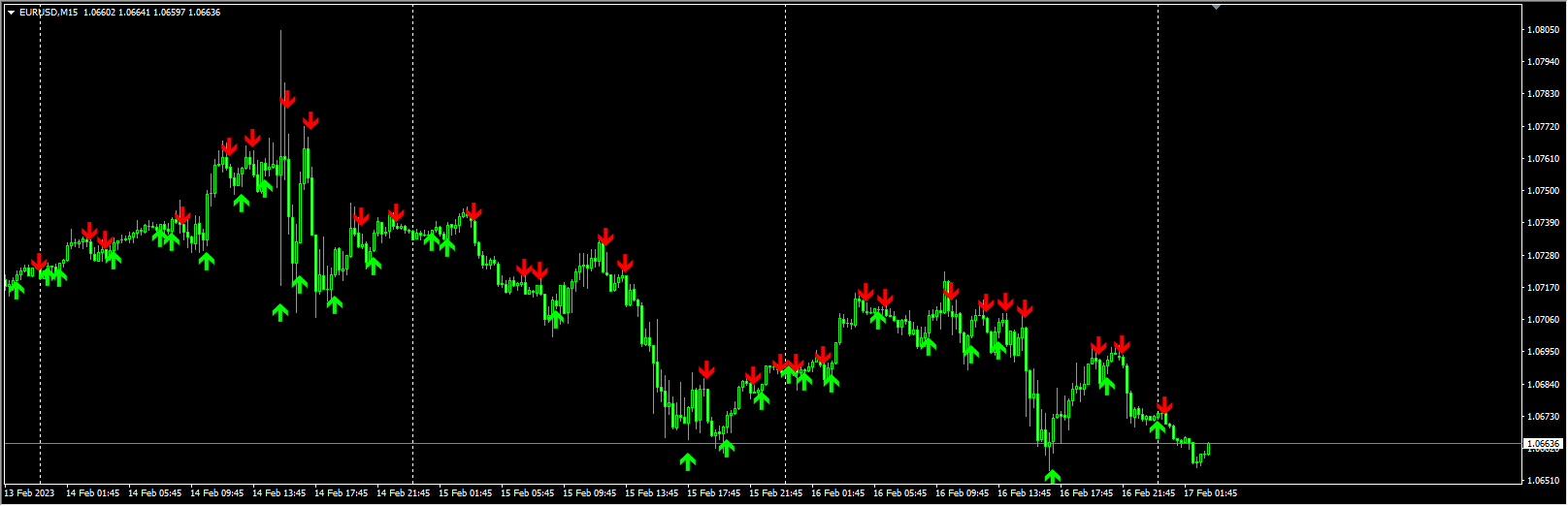Click the 13 Feb 2023 date label

[x=30, y=493]
